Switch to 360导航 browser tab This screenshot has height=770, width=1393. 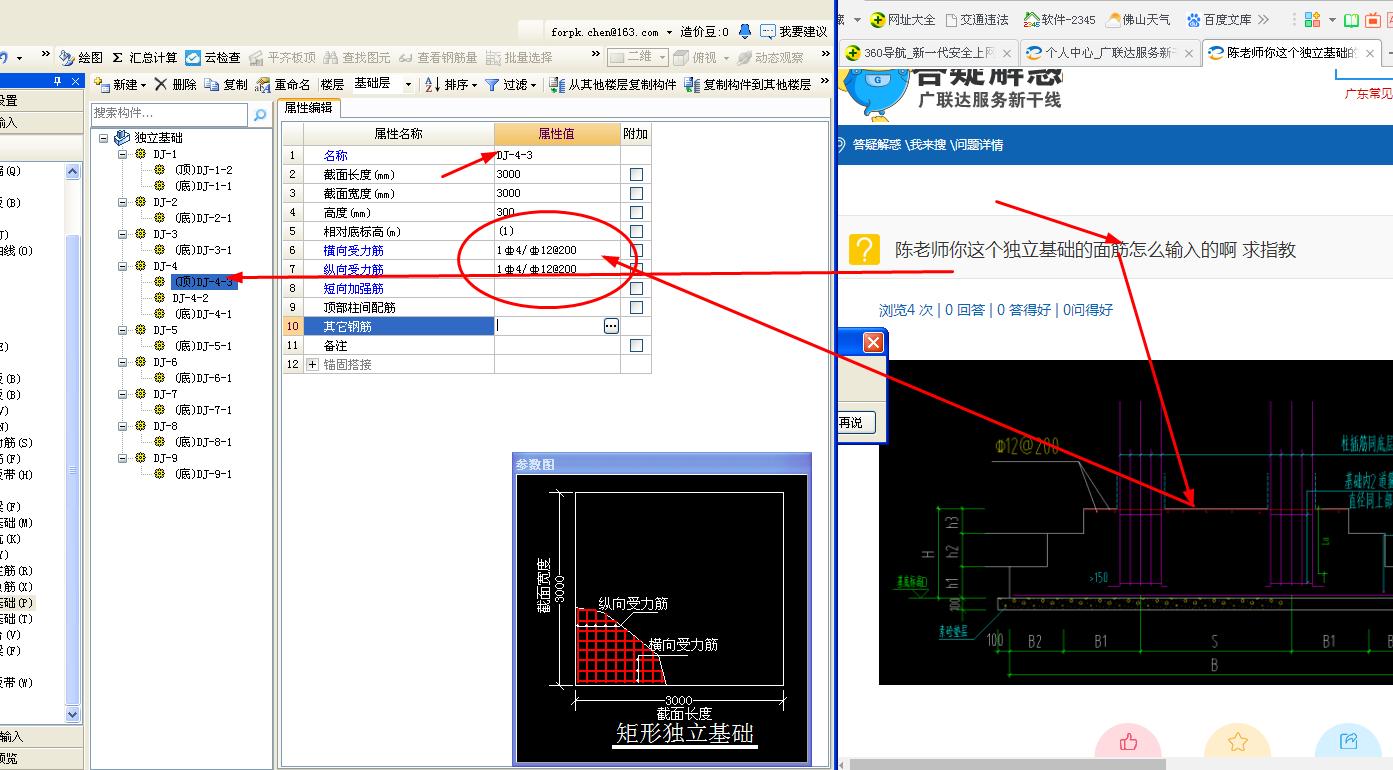[927, 53]
